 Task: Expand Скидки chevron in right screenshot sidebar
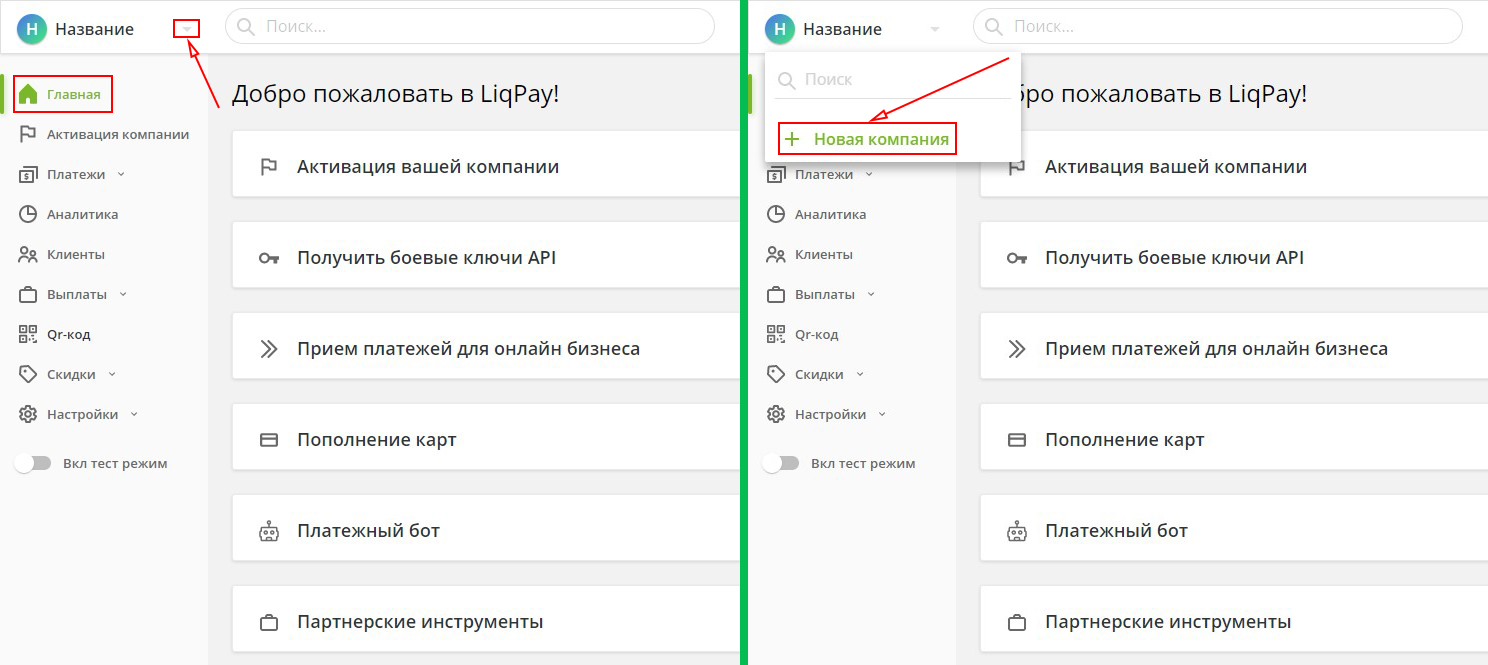(x=860, y=374)
